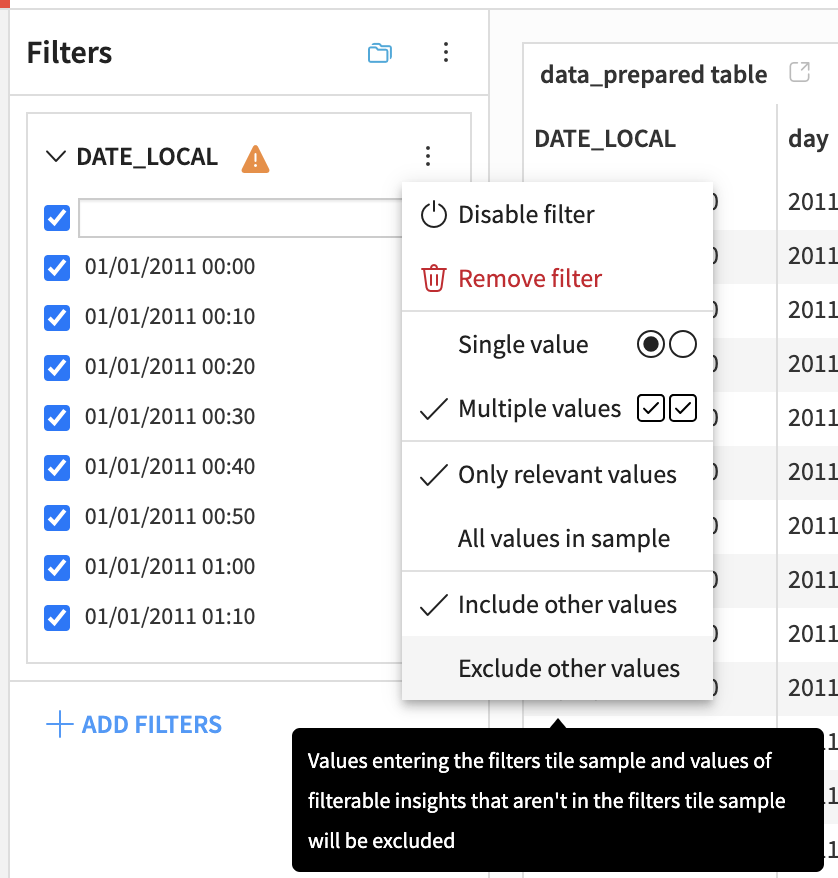Select Single value mode
Screen dimensions: 838x878
(x=557, y=344)
